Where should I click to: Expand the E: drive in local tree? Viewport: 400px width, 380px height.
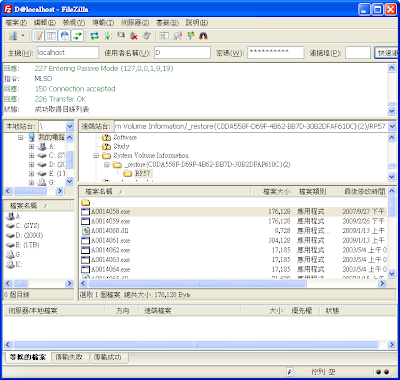click(31, 173)
